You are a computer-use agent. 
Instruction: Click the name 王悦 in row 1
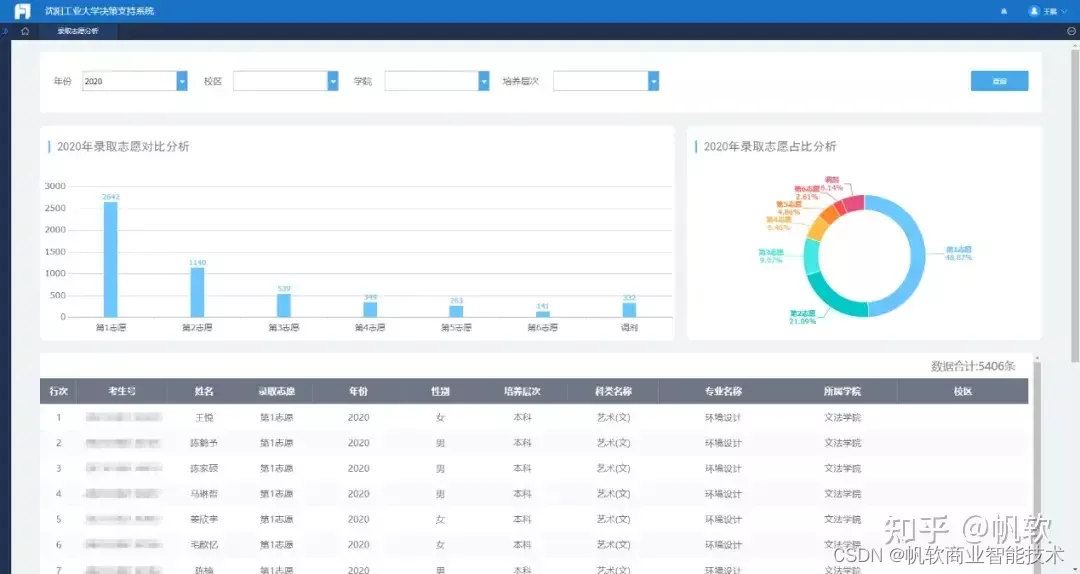(204, 418)
